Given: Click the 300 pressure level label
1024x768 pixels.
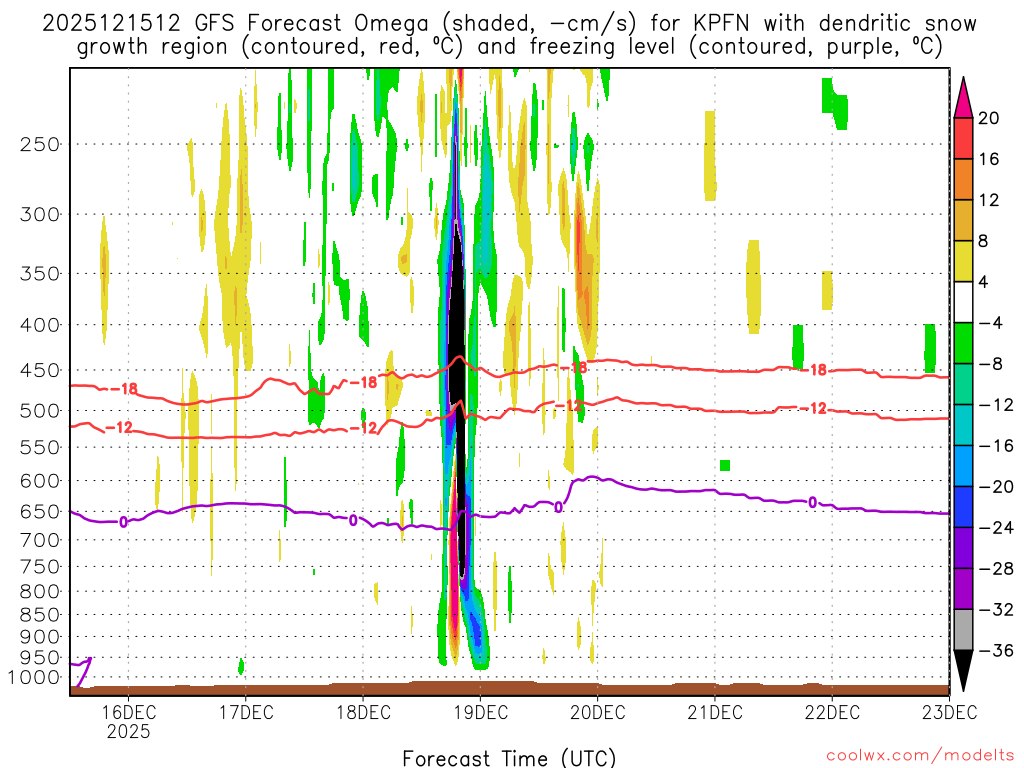Looking at the screenshot, I should 40,214.
